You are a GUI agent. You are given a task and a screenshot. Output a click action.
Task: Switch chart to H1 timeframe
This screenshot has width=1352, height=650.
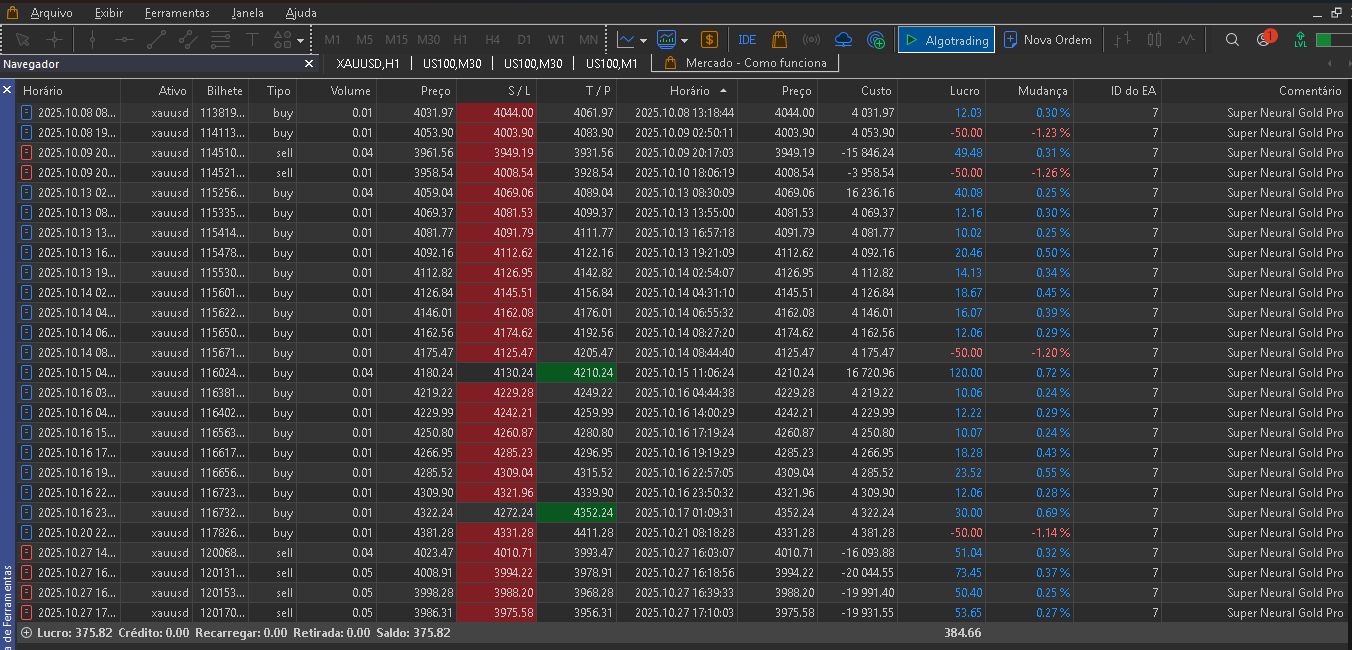[460, 40]
